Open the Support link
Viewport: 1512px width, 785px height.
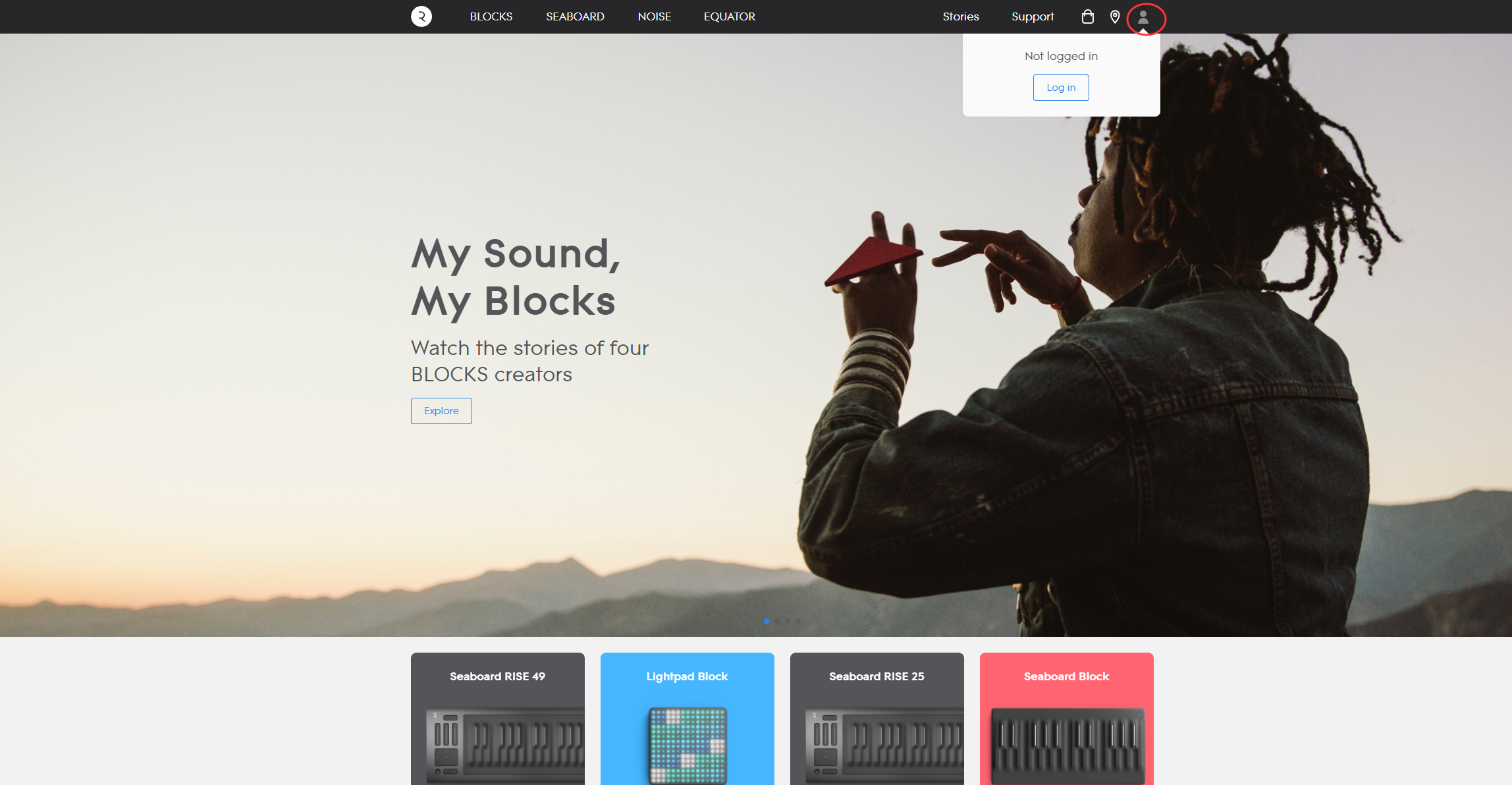tap(1033, 16)
